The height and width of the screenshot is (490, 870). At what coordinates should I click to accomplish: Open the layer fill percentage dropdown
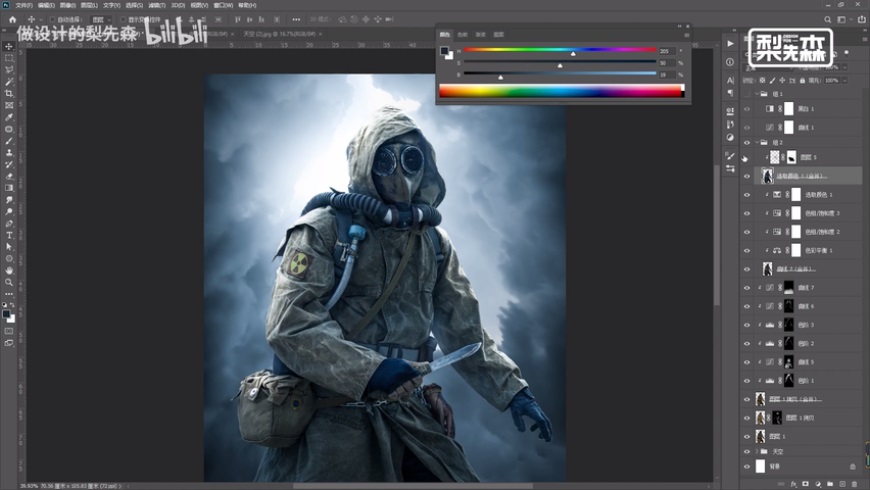tap(845, 80)
